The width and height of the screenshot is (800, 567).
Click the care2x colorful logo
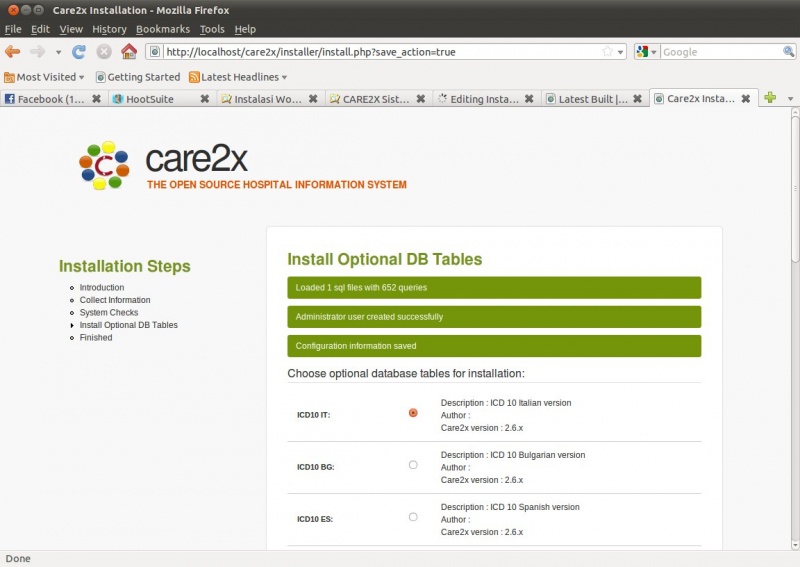[x=103, y=166]
